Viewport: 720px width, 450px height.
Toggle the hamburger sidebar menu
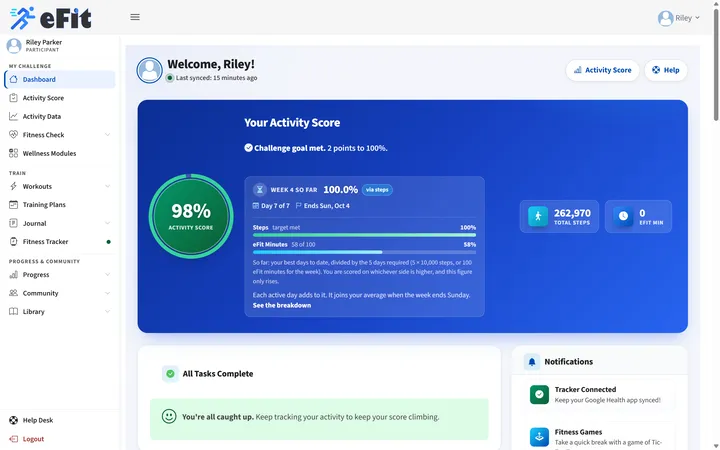135,17
